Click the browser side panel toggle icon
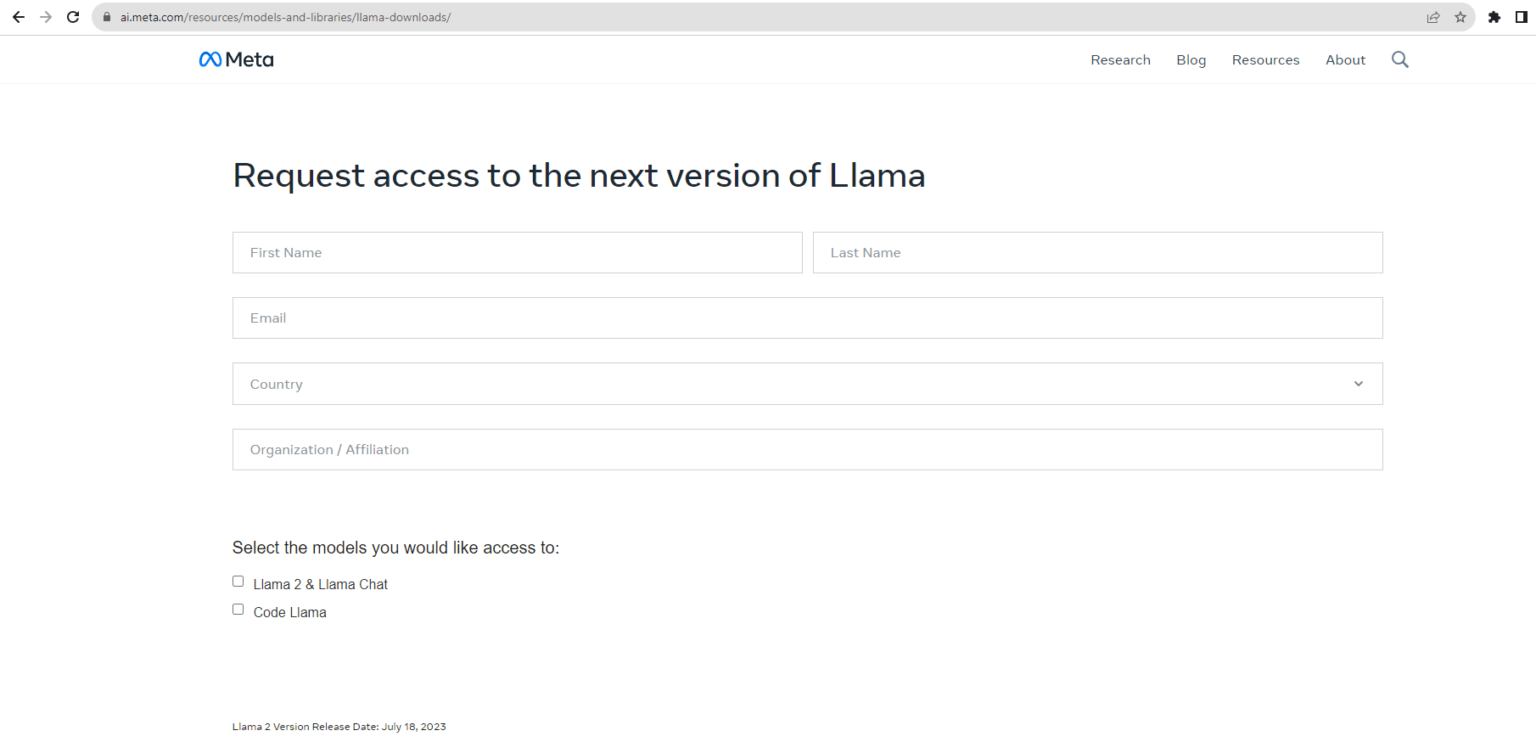Screen dimensions: 1536x742 (x=1522, y=17)
